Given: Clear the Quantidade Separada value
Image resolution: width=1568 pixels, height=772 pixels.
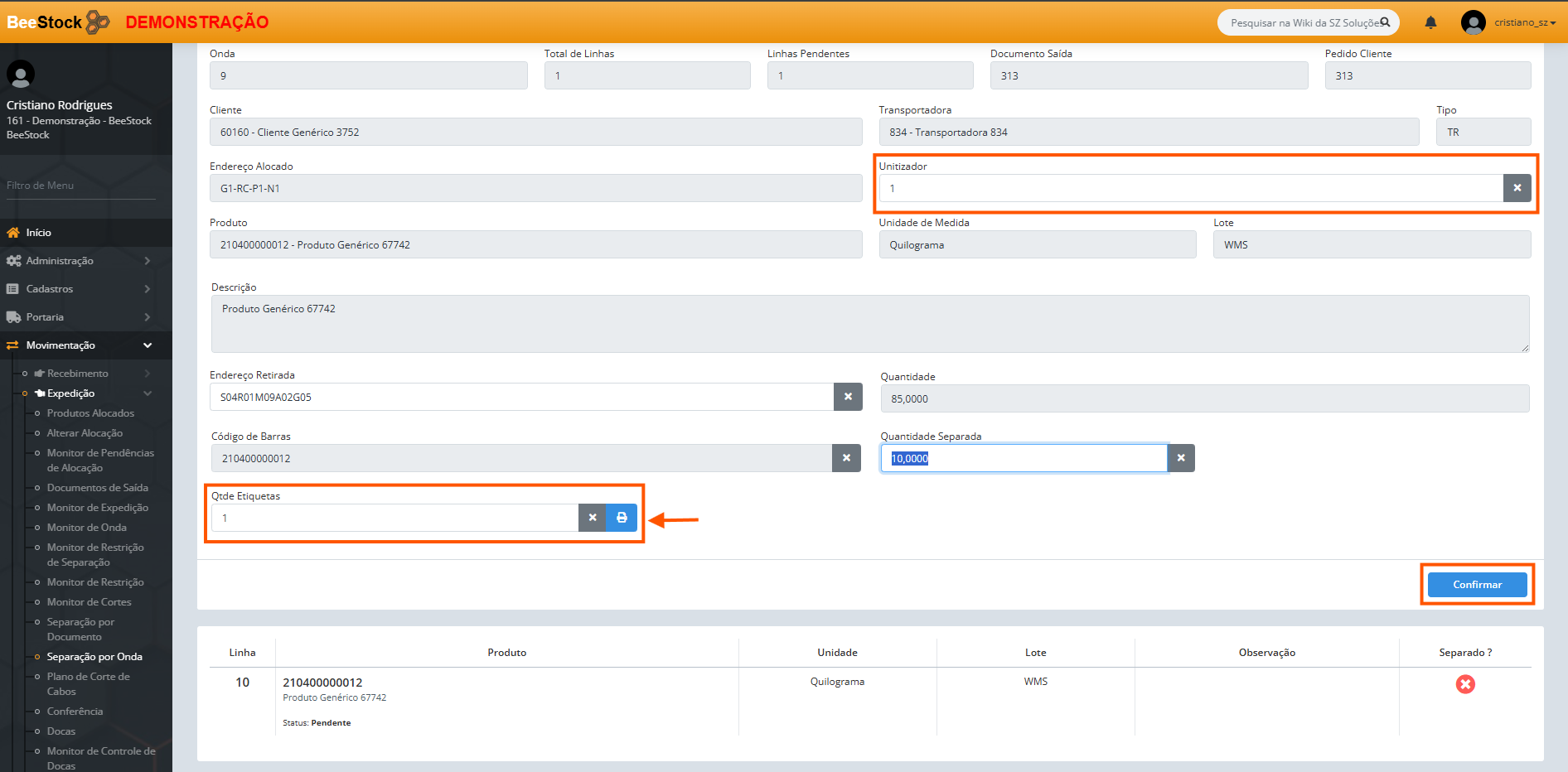Looking at the screenshot, I should [1181, 458].
